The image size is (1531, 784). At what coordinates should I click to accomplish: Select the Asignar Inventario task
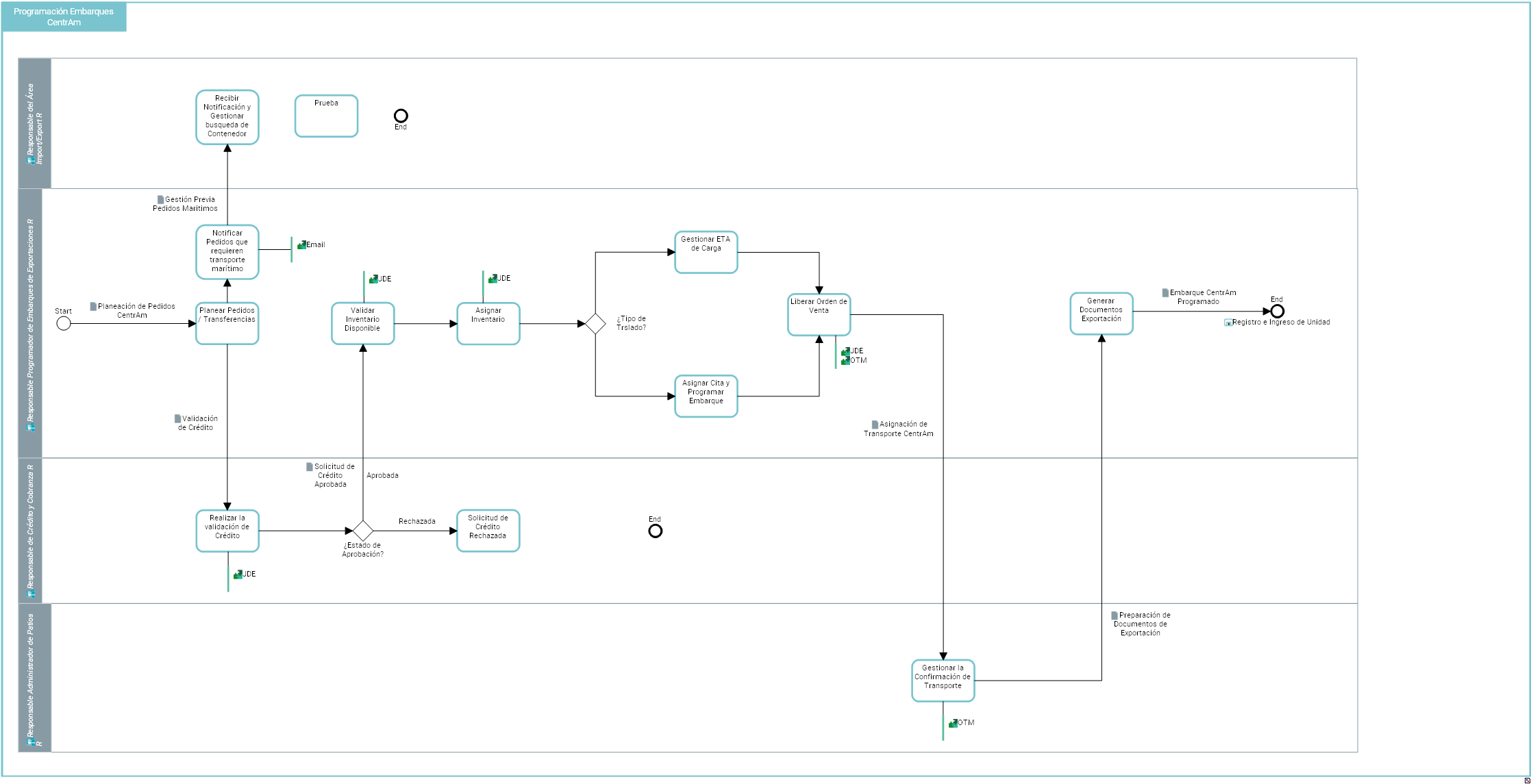pos(488,323)
